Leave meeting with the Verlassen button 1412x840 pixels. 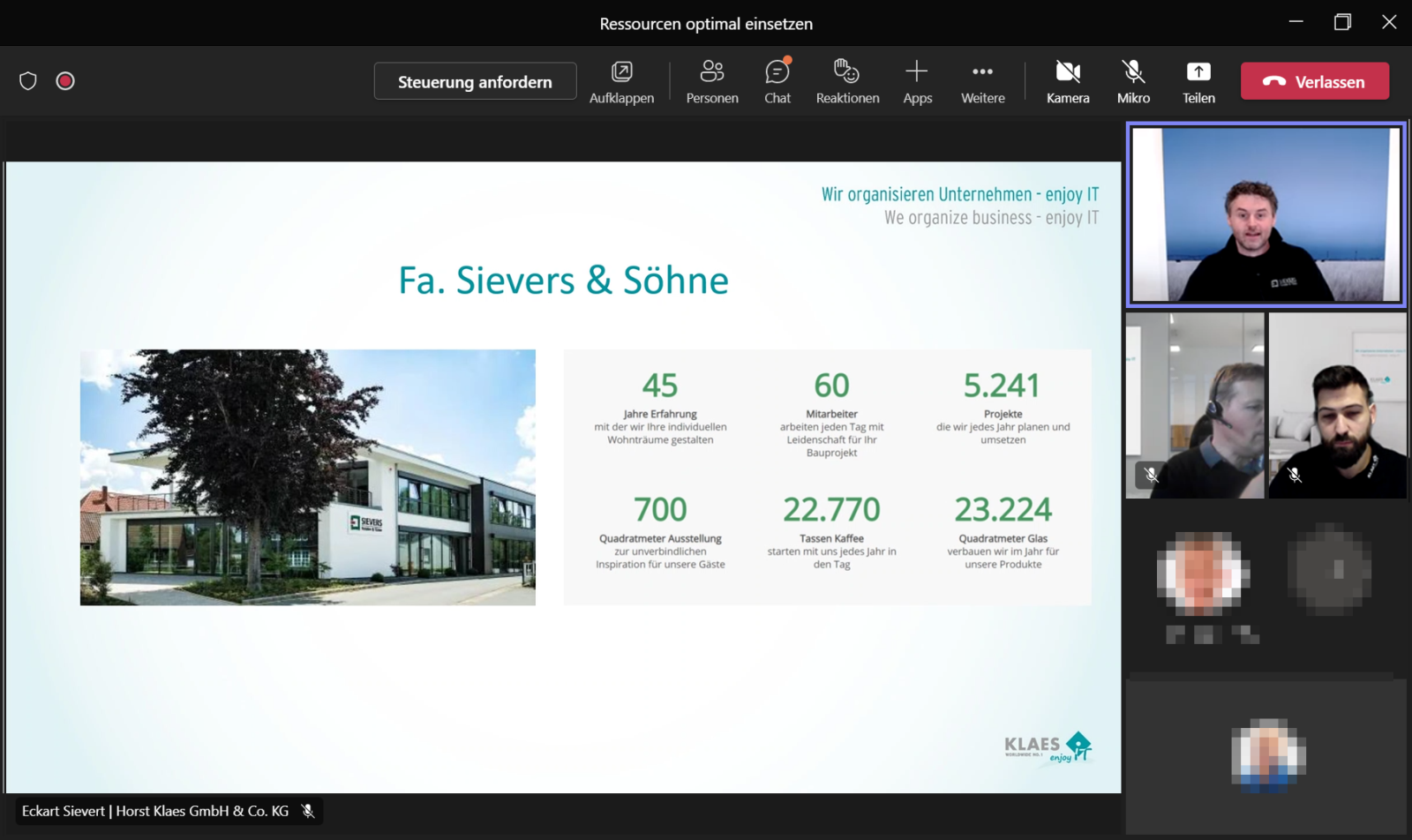pyautogui.click(x=1315, y=81)
